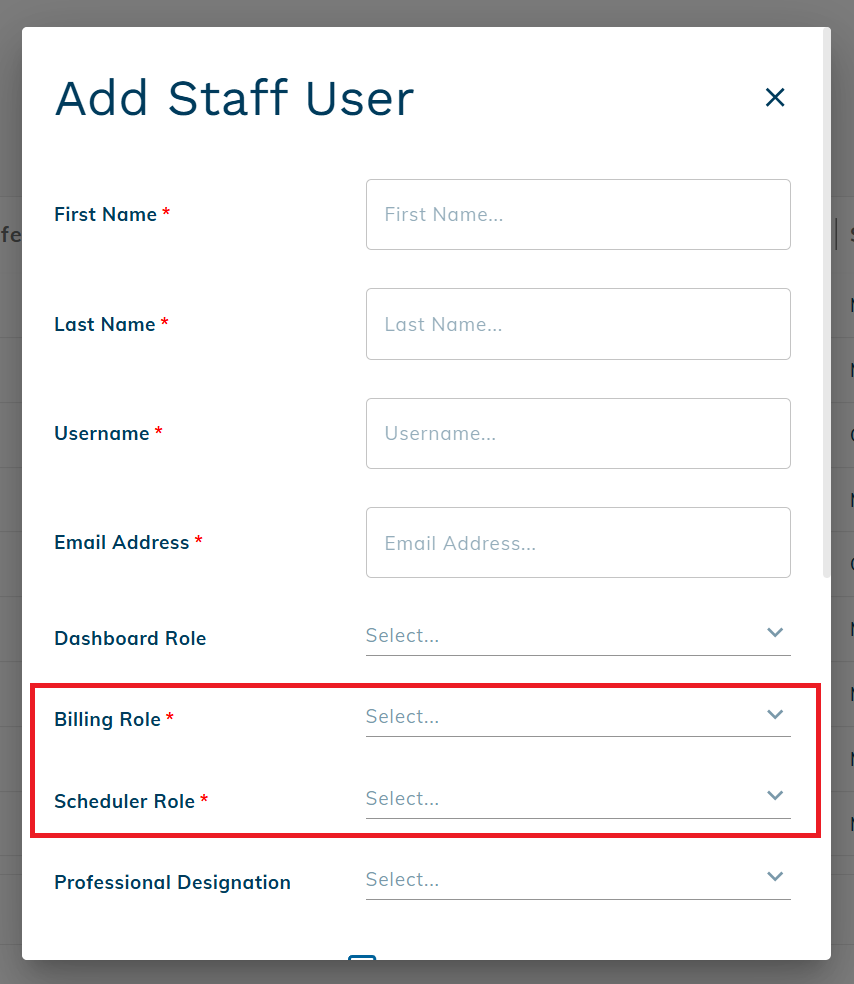The width and height of the screenshot is (854, 984).
Task: Click the First Name input field
Action: (578, 214)
